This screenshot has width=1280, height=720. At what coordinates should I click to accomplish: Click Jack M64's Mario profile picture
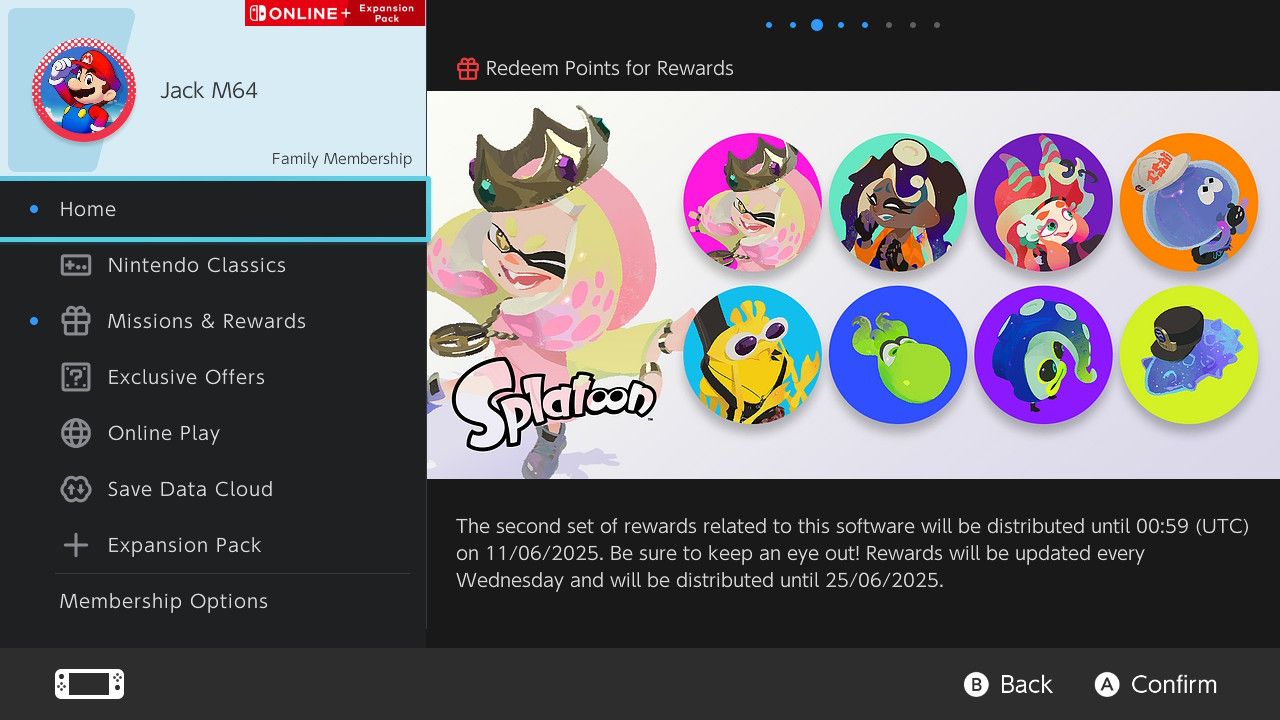(84, 90)
